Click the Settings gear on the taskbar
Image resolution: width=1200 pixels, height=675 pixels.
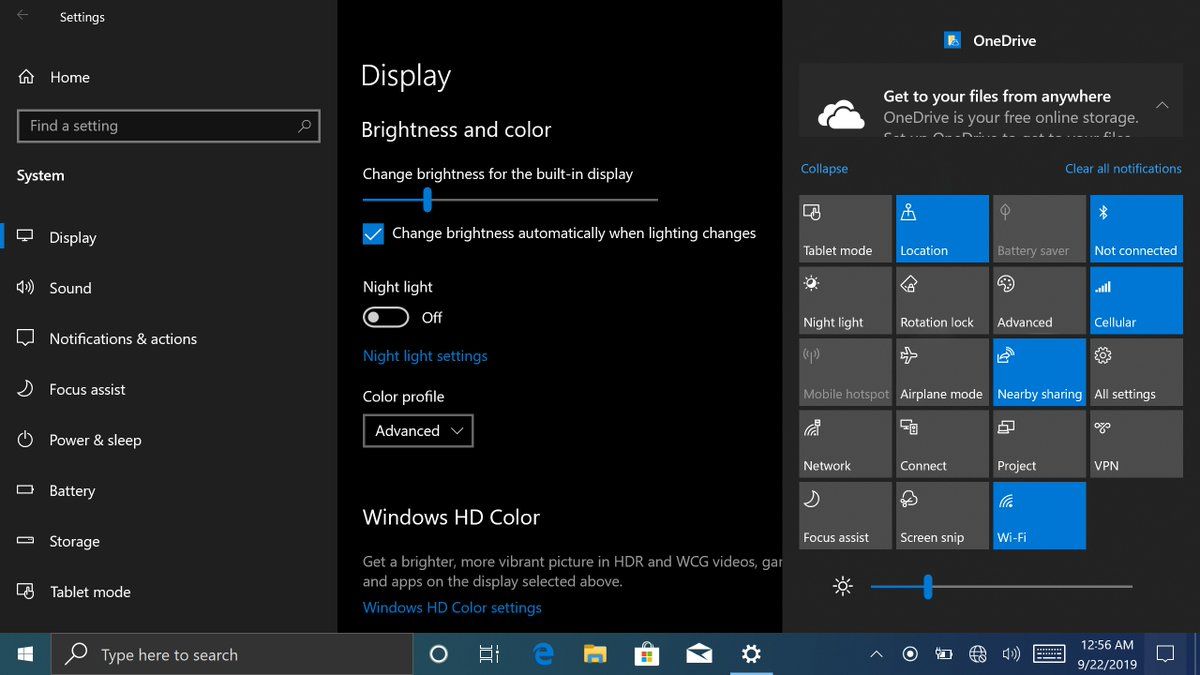751,654
